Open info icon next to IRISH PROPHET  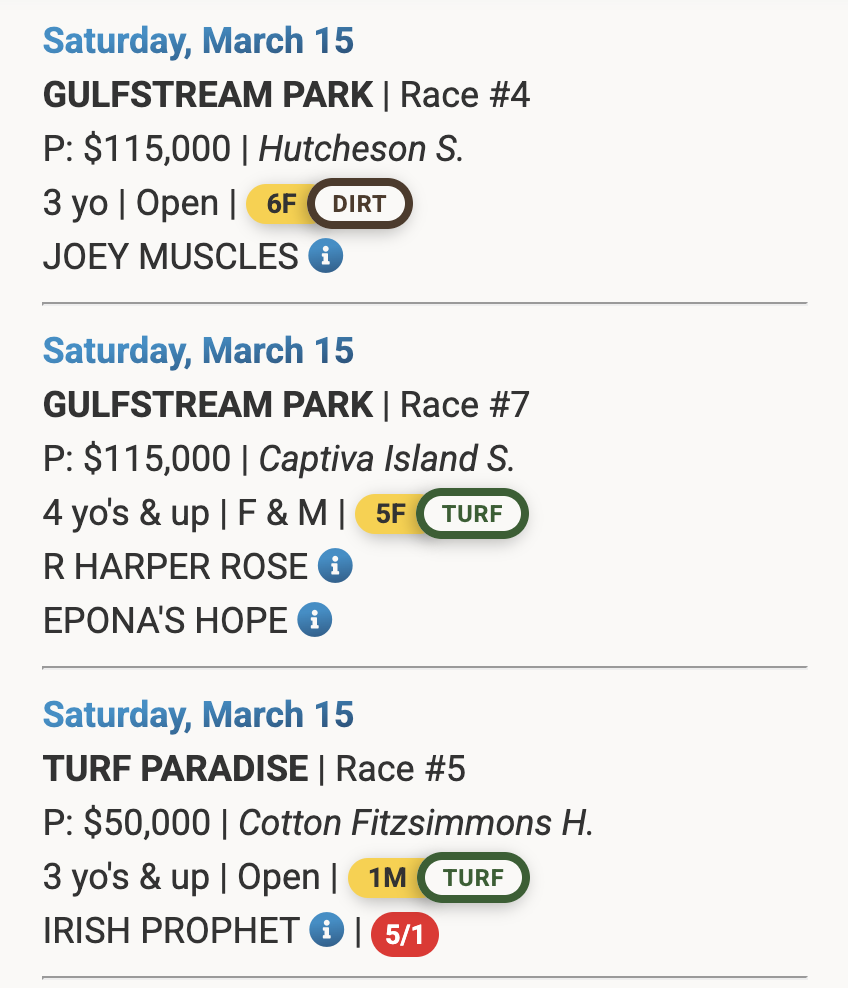click(326, 931)
